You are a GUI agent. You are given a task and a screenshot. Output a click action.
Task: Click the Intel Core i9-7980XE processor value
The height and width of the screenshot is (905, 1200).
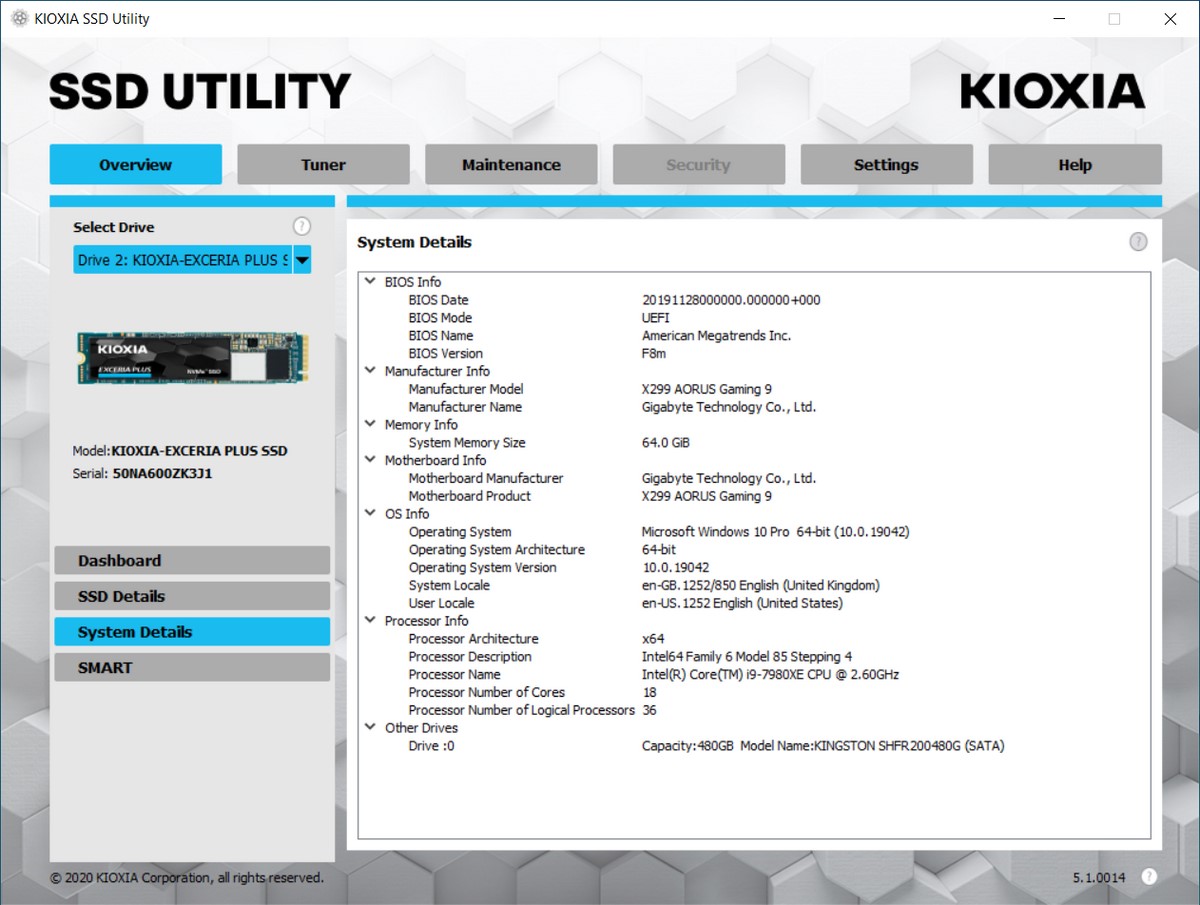tap(770, 675)
